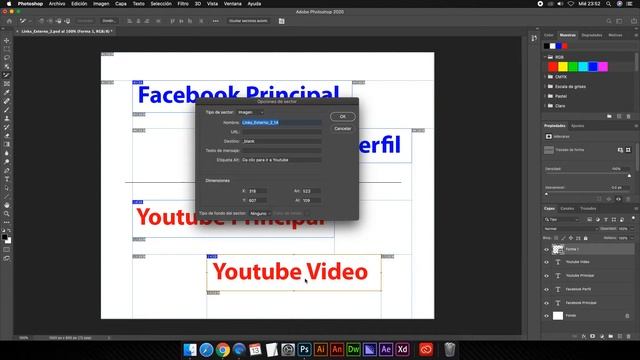
Task: Collapse the RGB swatch group
Action: point(545,57)
